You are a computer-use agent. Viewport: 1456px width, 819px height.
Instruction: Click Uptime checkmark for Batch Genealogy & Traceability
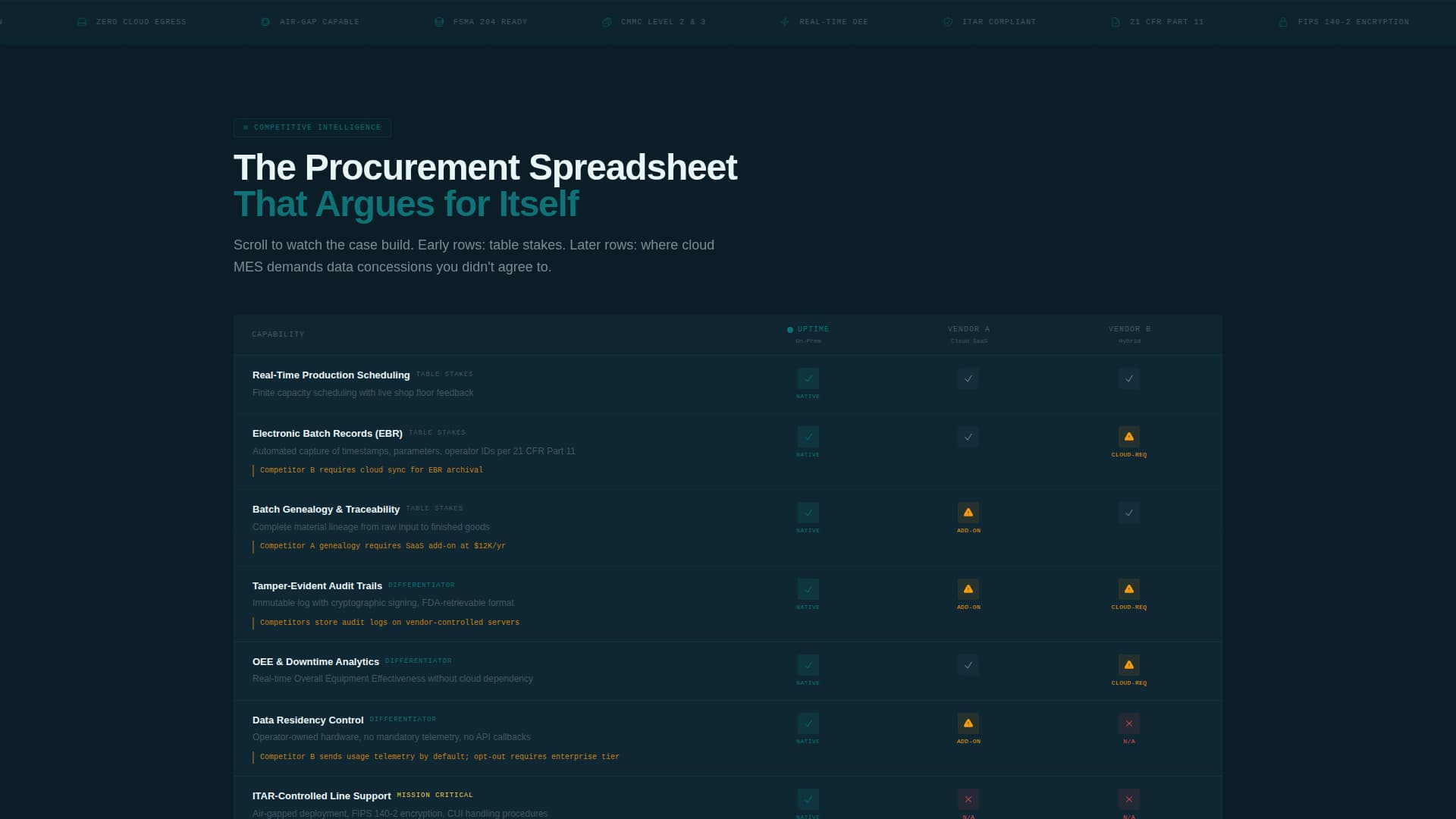pyautogui.click(x=808, y=513)
